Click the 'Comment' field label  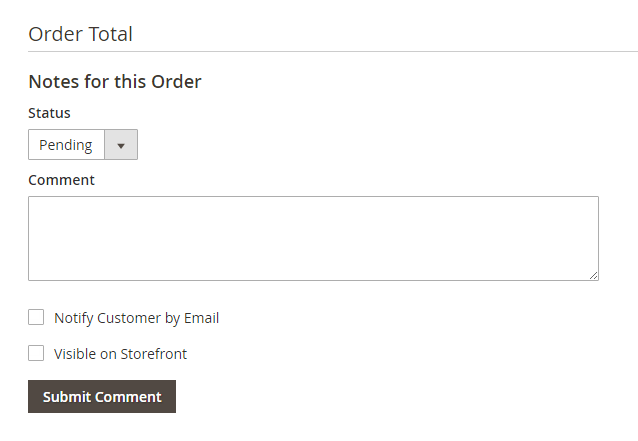[61, 180]
